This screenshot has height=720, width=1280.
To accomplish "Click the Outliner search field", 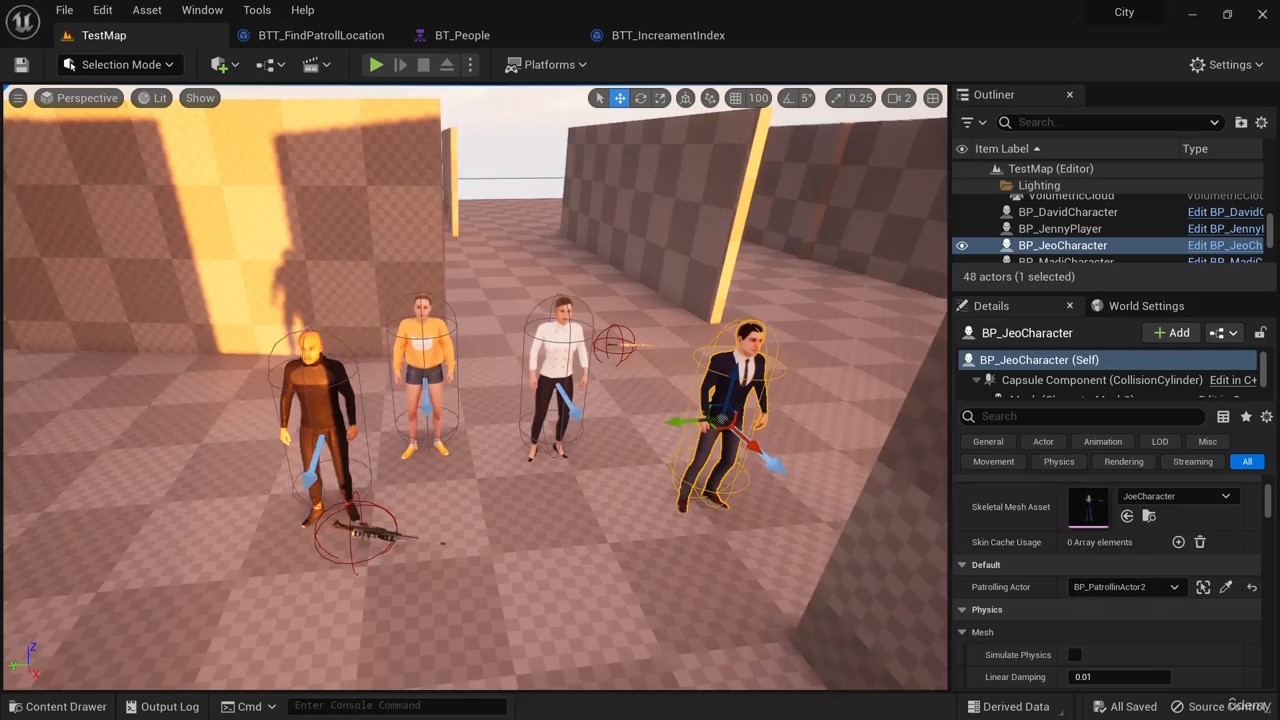I will click(x=1108, y=122).
